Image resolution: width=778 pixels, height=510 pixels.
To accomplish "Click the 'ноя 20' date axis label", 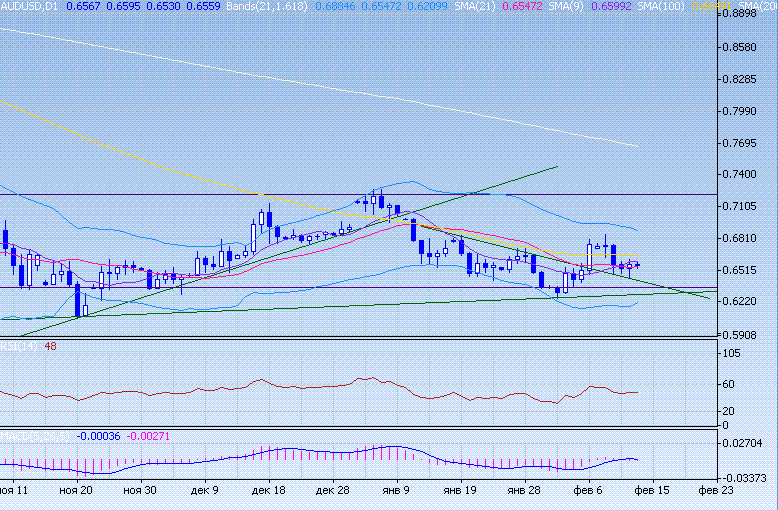I will 76,491.
